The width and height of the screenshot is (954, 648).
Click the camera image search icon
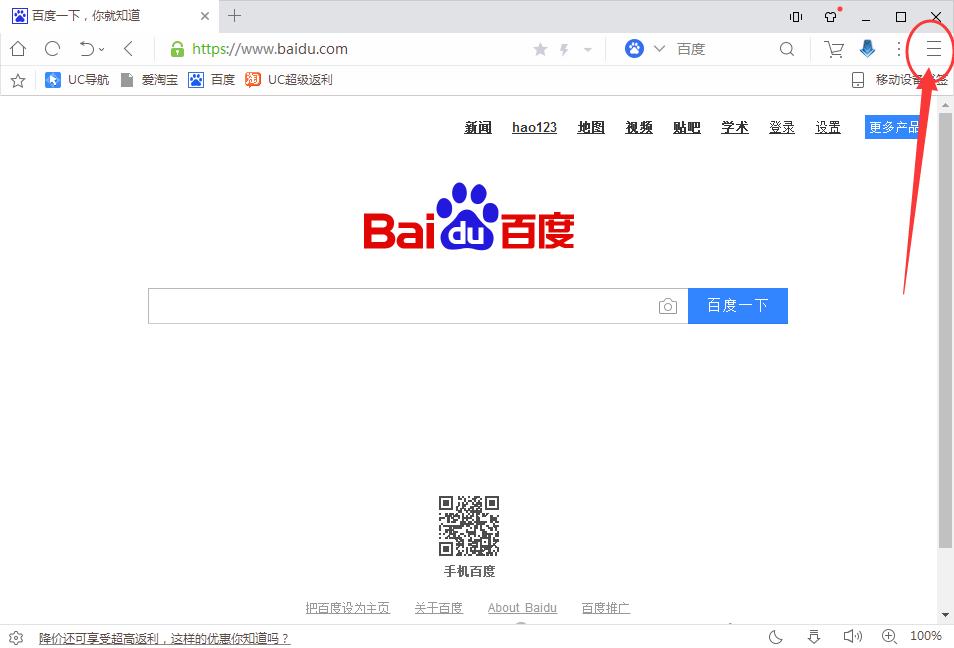667,306
